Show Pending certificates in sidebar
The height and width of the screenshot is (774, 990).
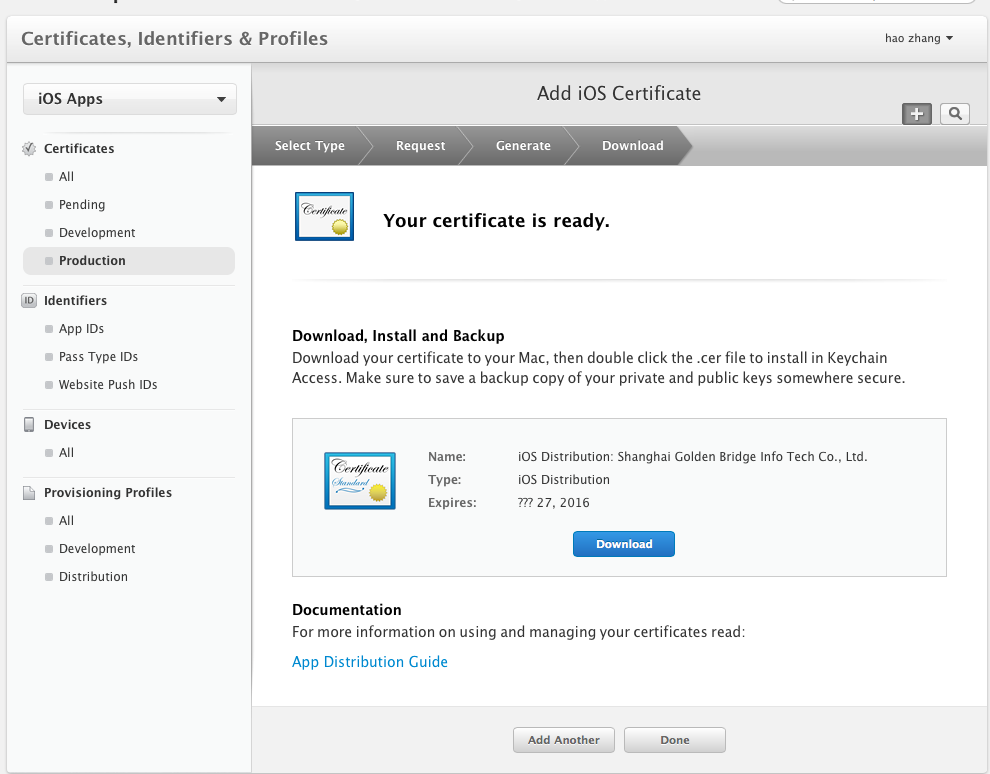[x=82, y=205]
